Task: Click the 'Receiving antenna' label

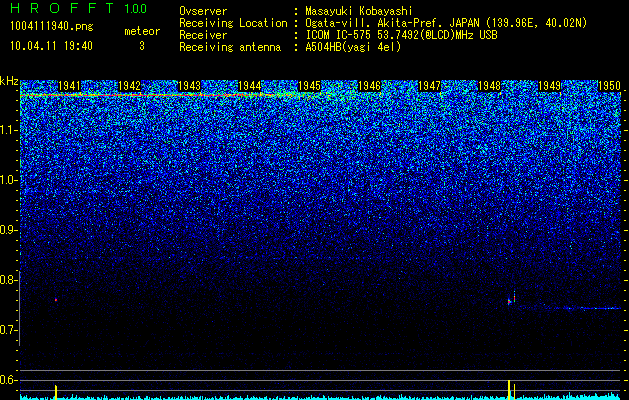Action: 230,47
